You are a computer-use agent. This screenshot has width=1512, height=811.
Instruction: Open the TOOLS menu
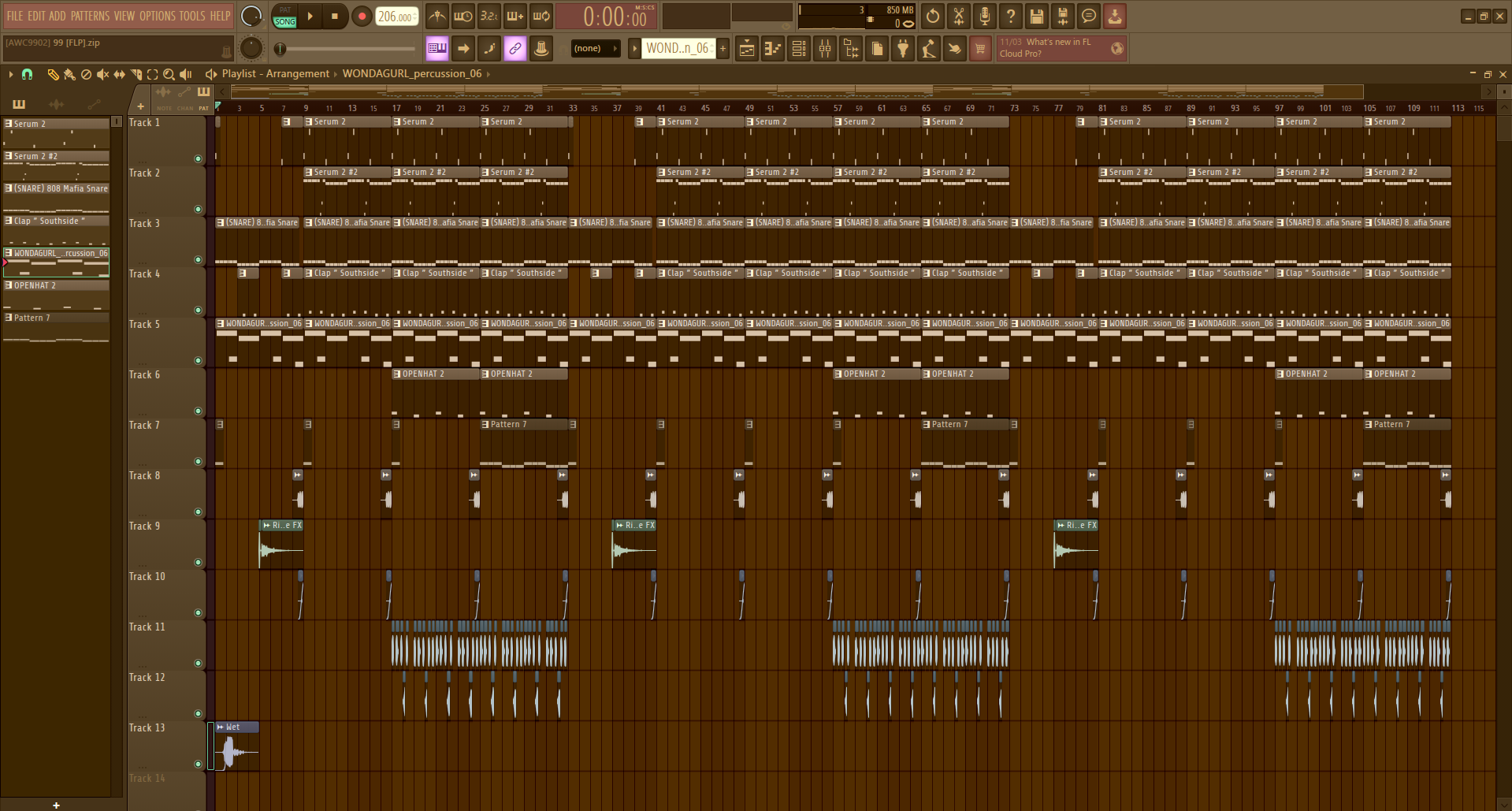pos(192,16)
